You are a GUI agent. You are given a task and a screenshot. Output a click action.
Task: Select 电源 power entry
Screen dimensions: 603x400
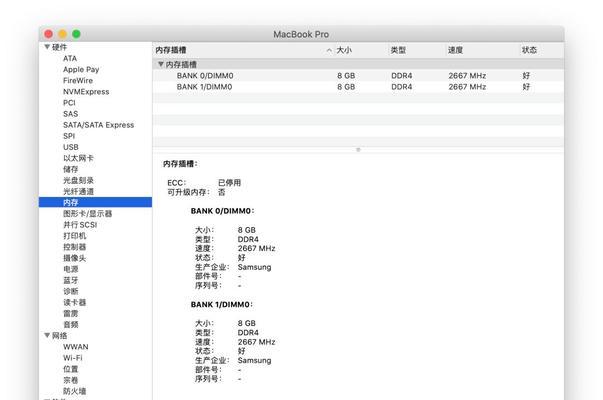71,269
